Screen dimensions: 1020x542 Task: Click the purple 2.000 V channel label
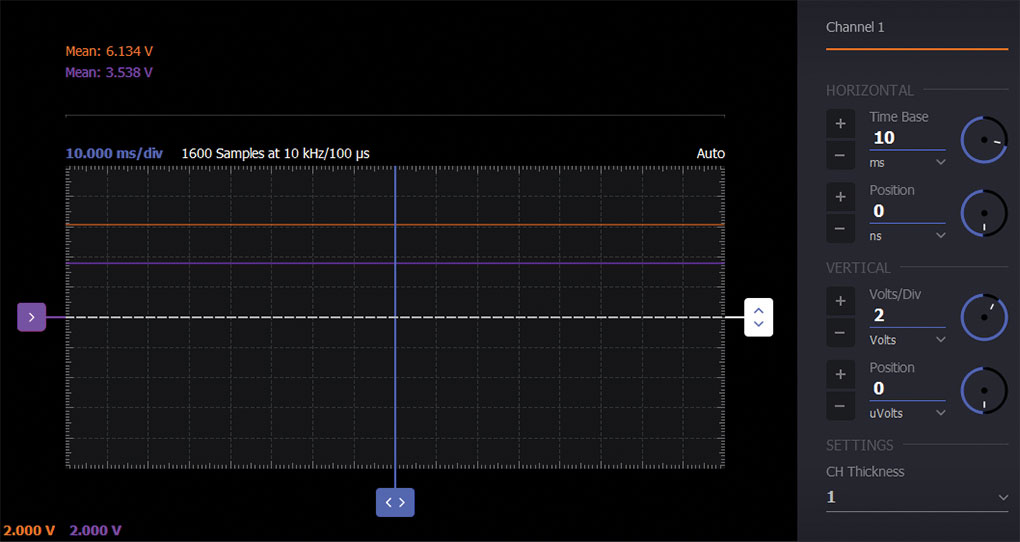click(95, 530)
